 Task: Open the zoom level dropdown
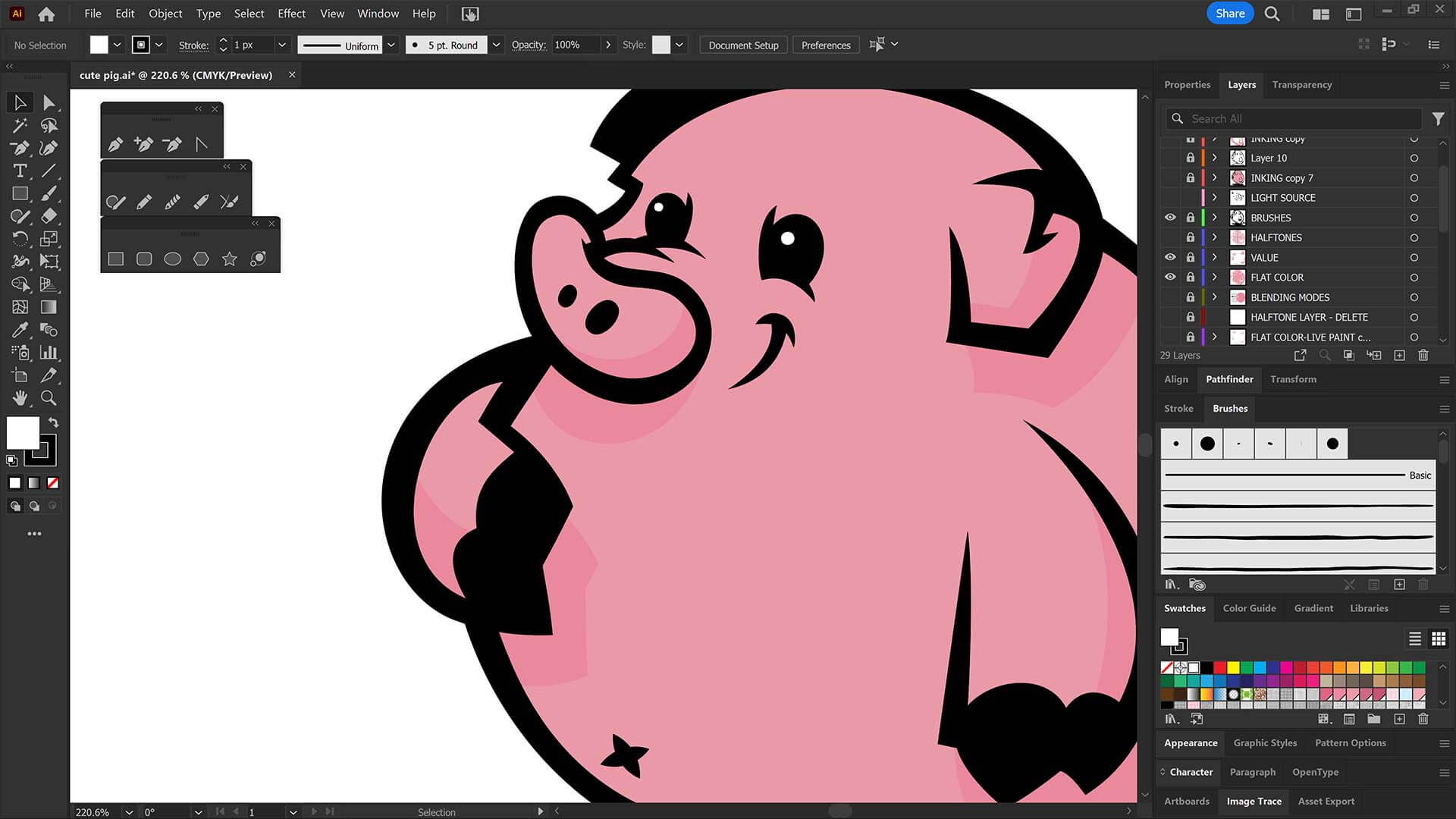click(x=129, y=811)
